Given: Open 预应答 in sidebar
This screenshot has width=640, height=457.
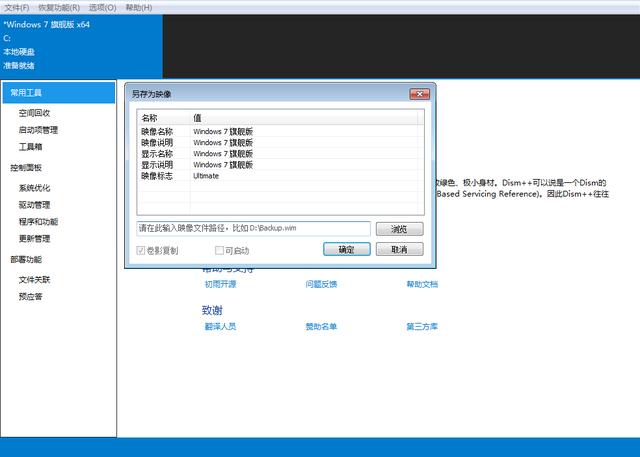Looking at the screenshot, I should [30, 296].
